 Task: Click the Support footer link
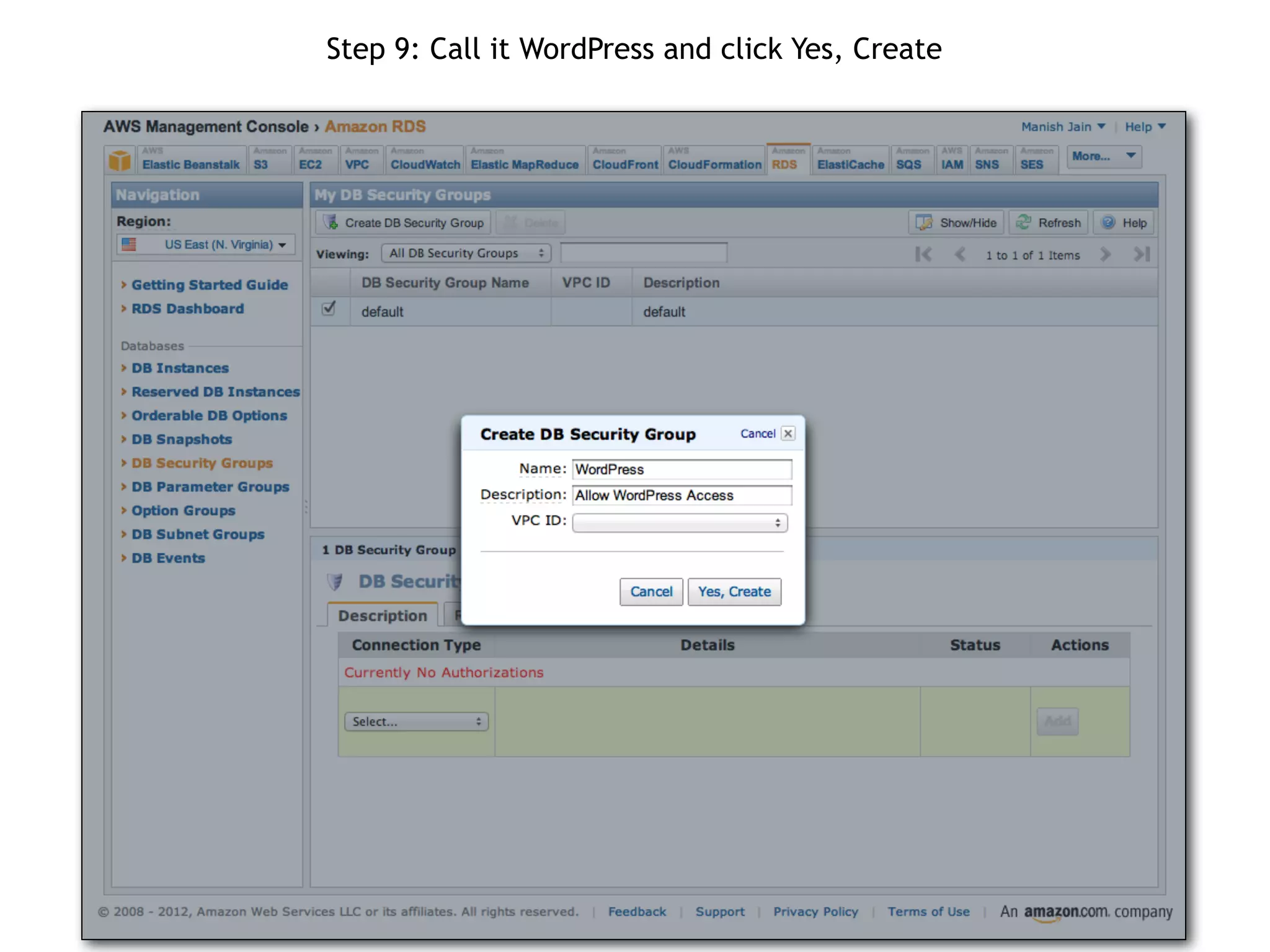tap(720, 911)
